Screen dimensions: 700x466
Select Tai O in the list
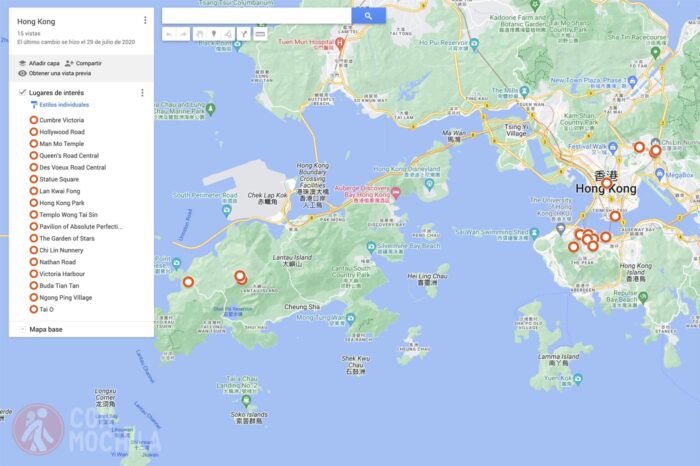(46, 309)
